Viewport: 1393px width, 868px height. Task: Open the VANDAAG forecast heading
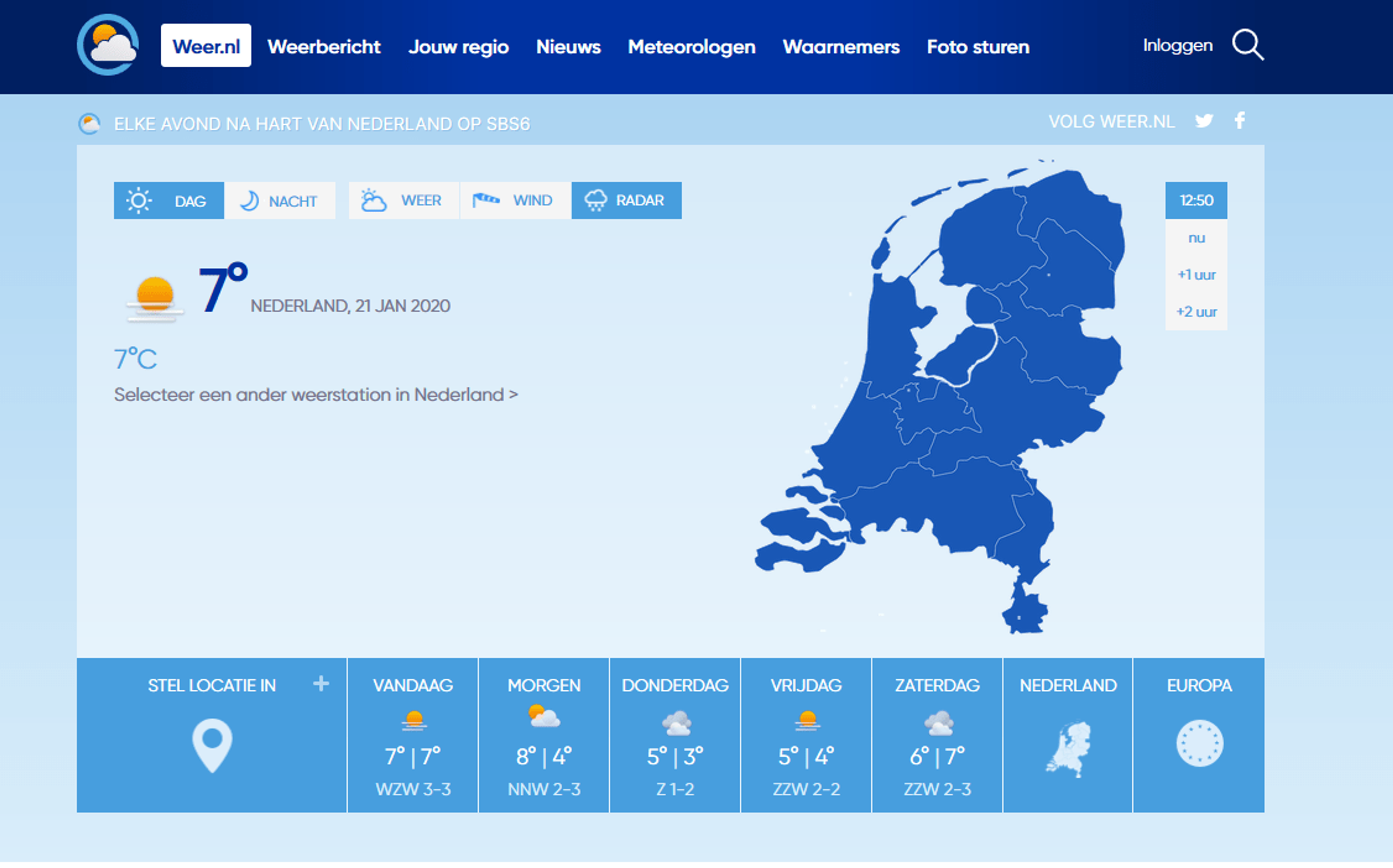point(413,685)
